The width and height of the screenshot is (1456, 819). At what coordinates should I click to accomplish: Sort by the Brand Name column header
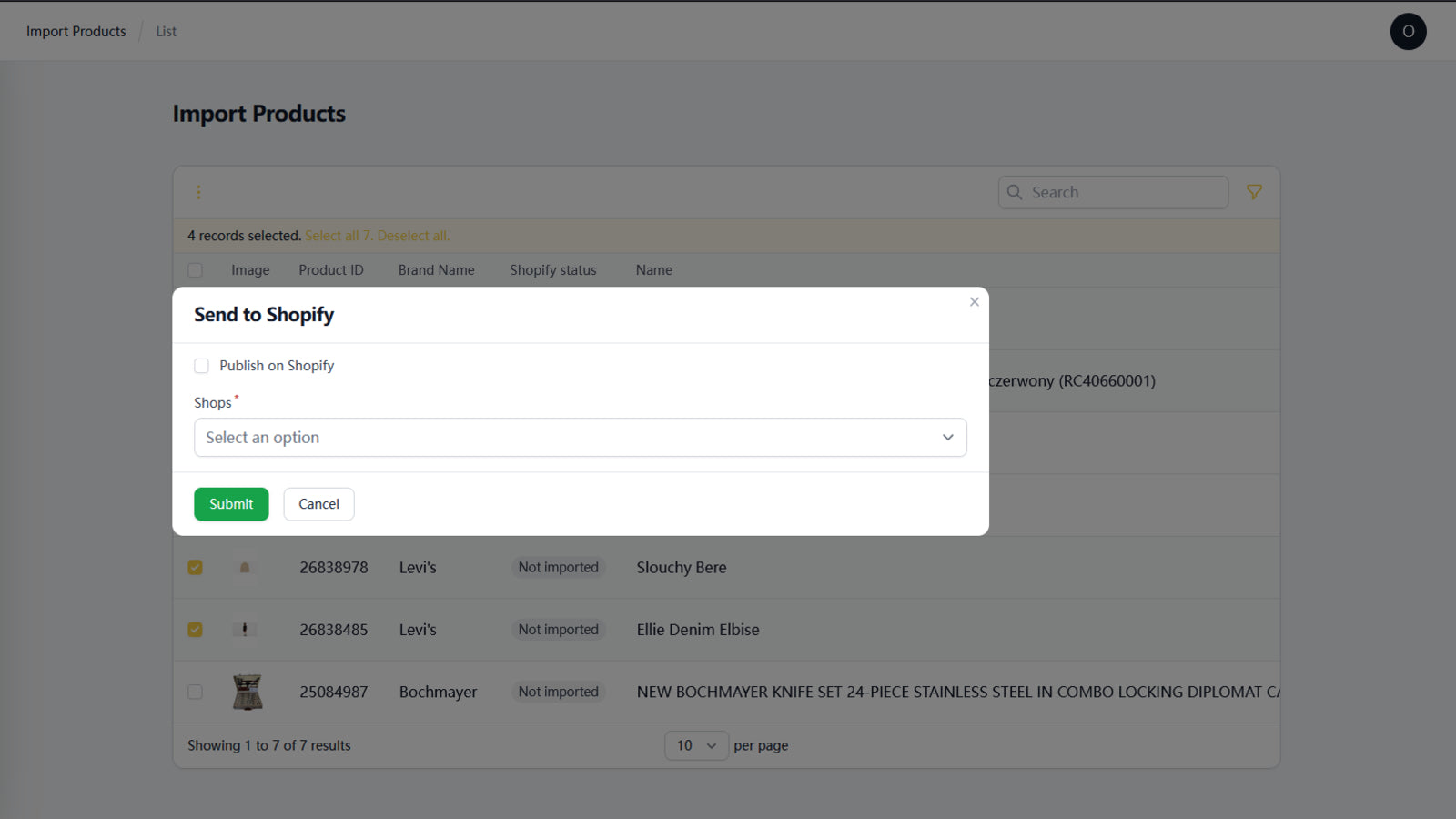tap(436, 270)
